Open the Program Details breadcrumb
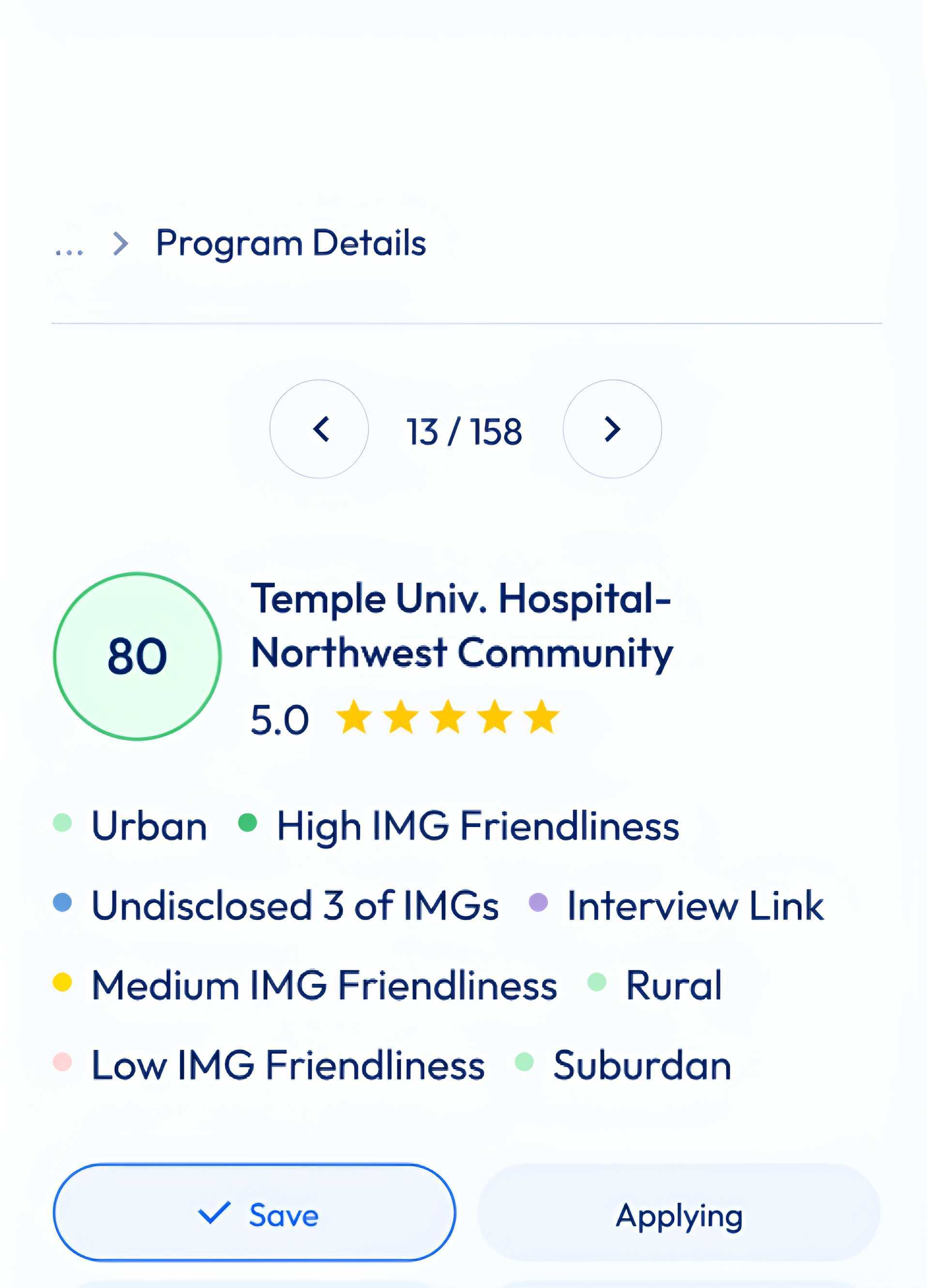The height and width of the screenshot is (1288, 936). coord(291,244)
